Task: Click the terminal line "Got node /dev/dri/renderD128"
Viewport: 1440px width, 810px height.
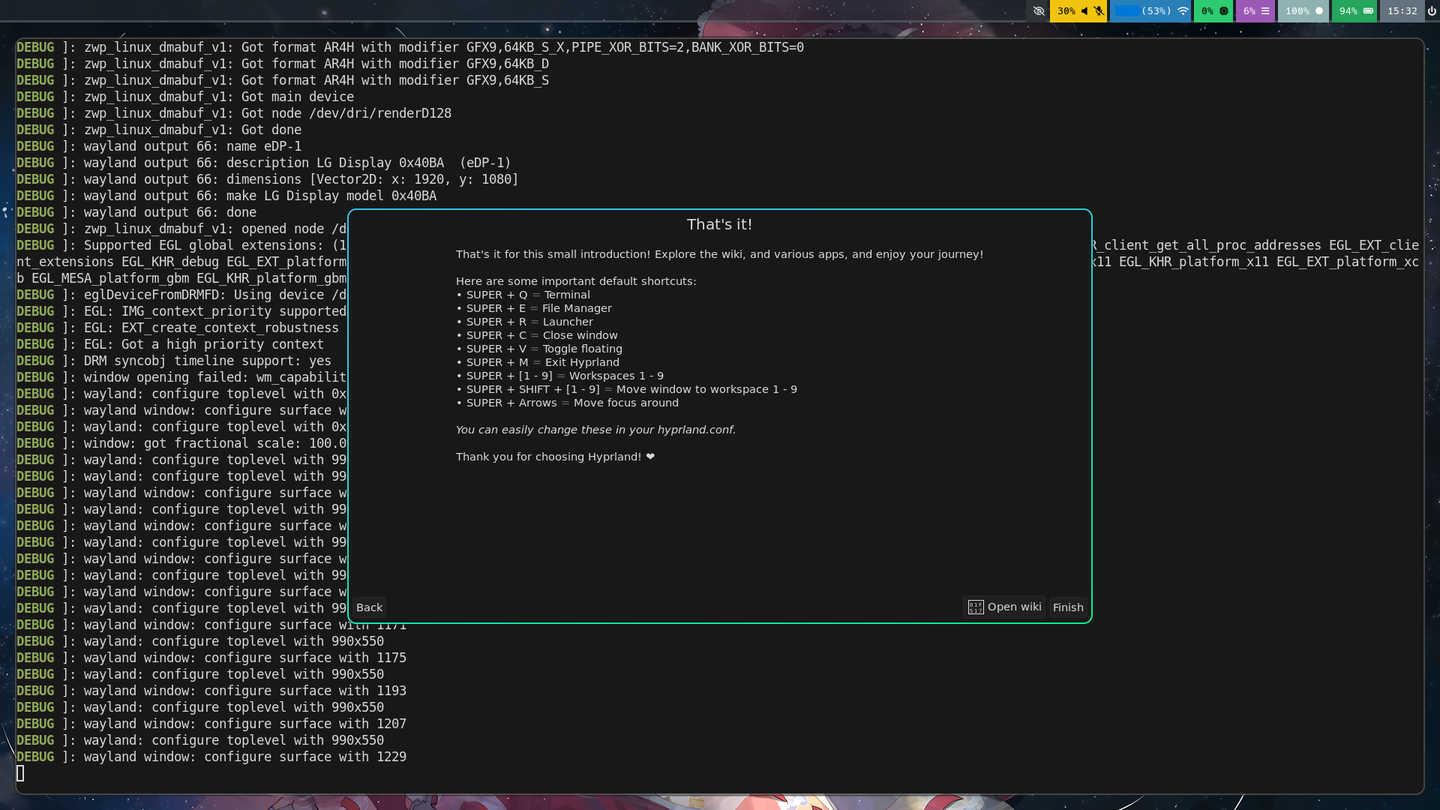Action: coord(234,113)
